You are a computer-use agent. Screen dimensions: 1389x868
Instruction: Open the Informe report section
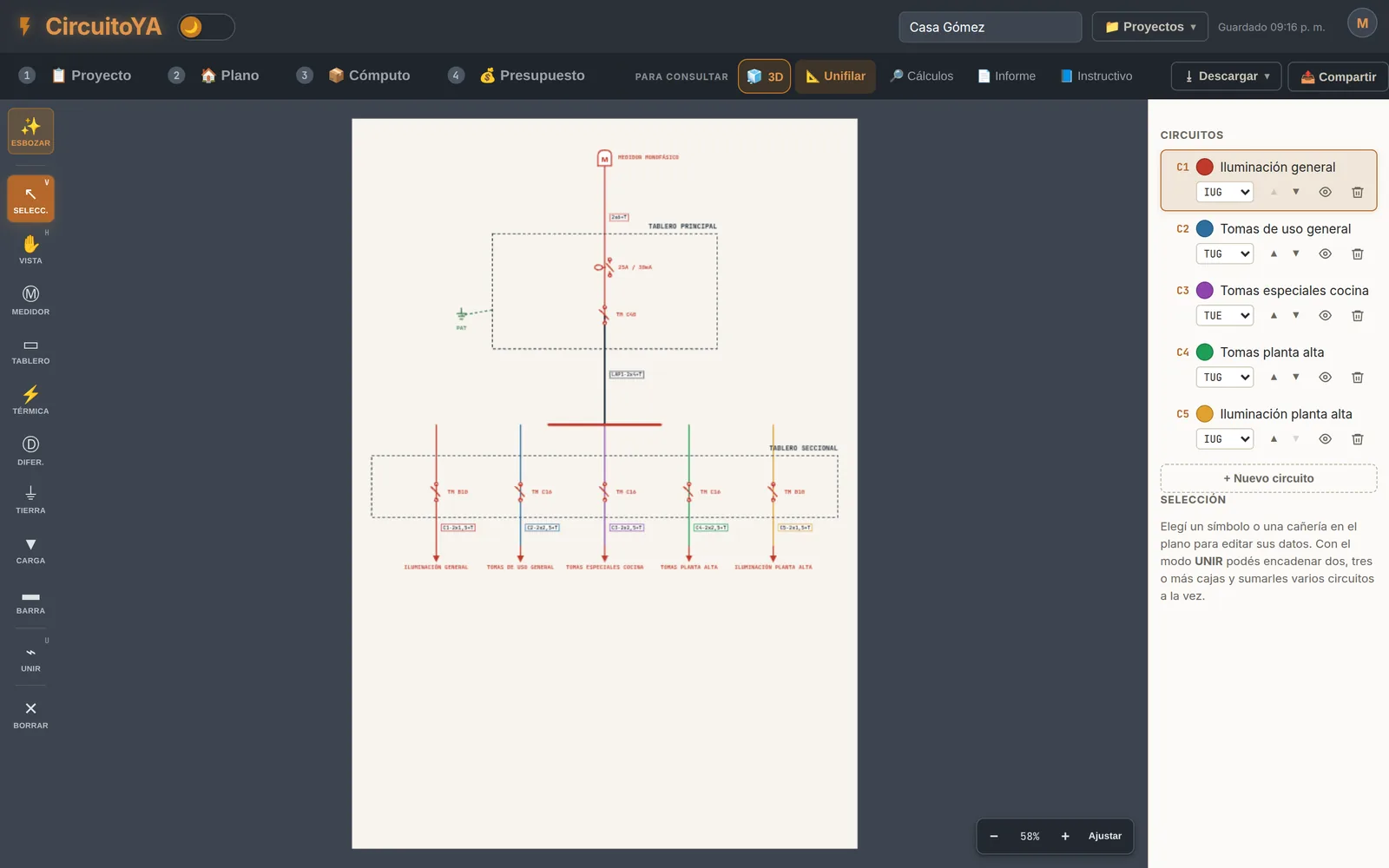click(x=1007, y=76)
